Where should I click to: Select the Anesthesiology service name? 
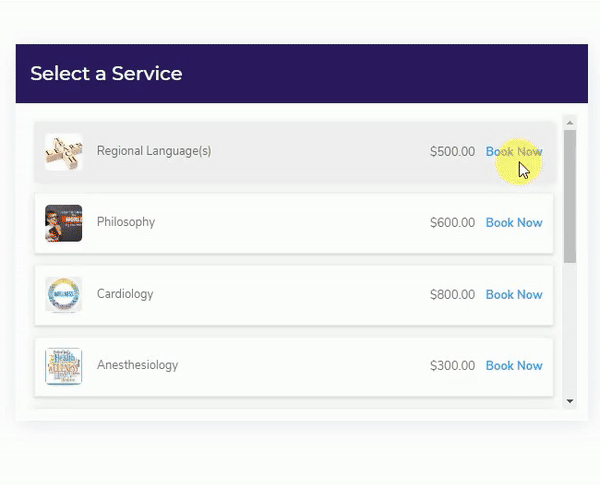137,365
